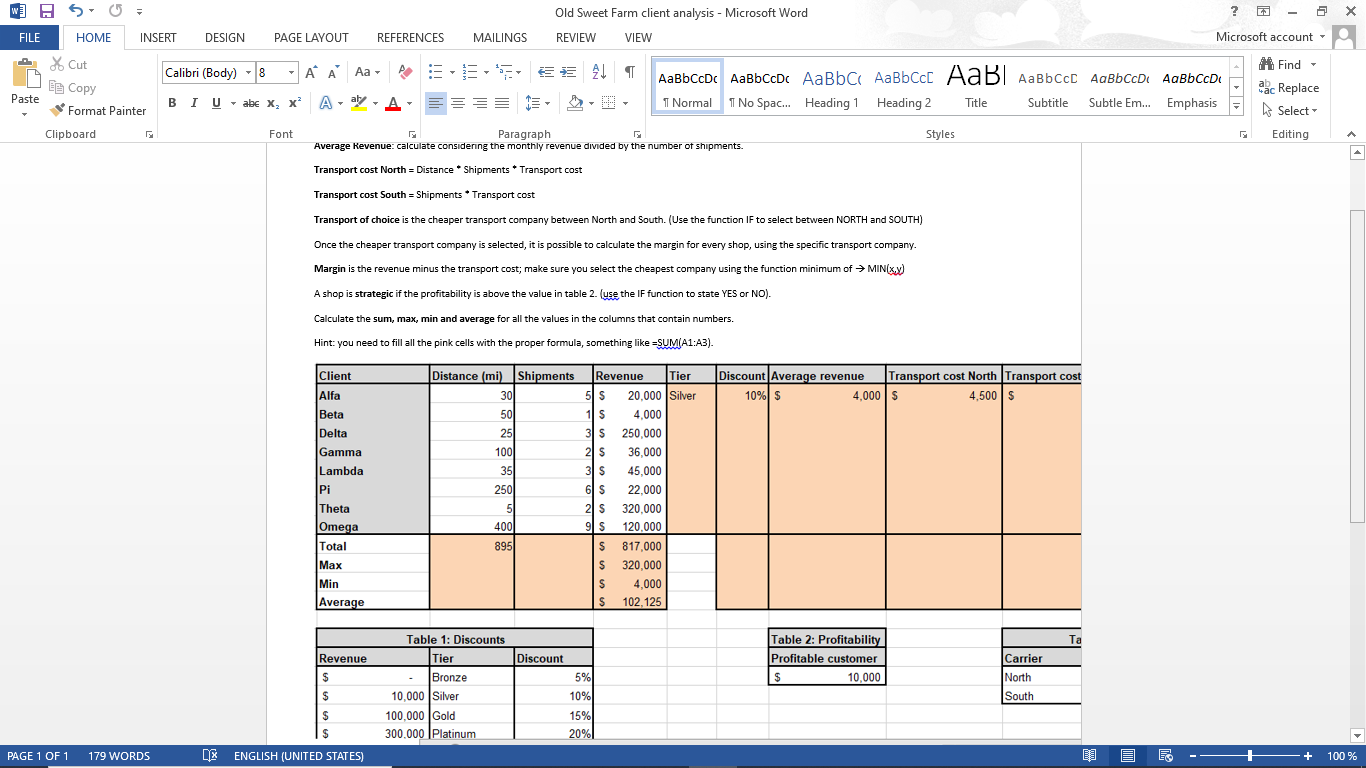This screenshot has width=1366, height=768.
Task: Apply subscript formatting
Action: tap(270, 103)
